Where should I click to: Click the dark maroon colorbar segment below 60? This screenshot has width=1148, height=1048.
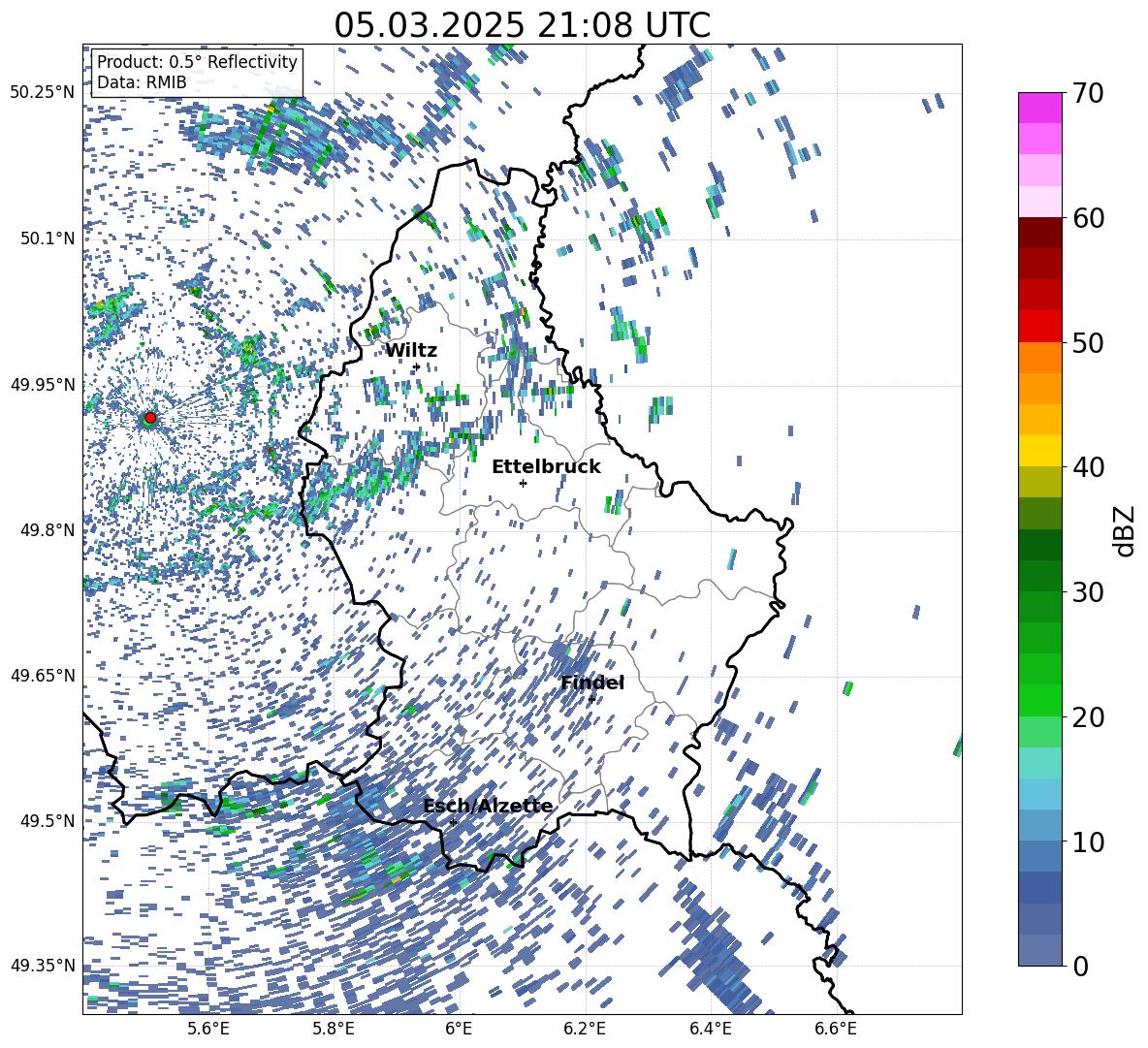1039,233
